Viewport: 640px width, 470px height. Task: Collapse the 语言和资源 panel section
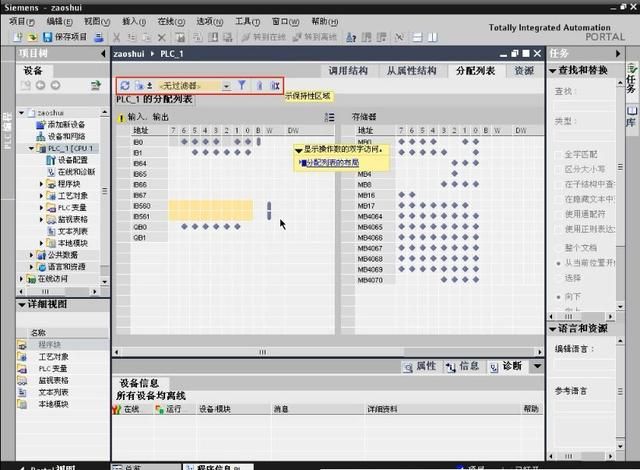[x=553, y=329]
